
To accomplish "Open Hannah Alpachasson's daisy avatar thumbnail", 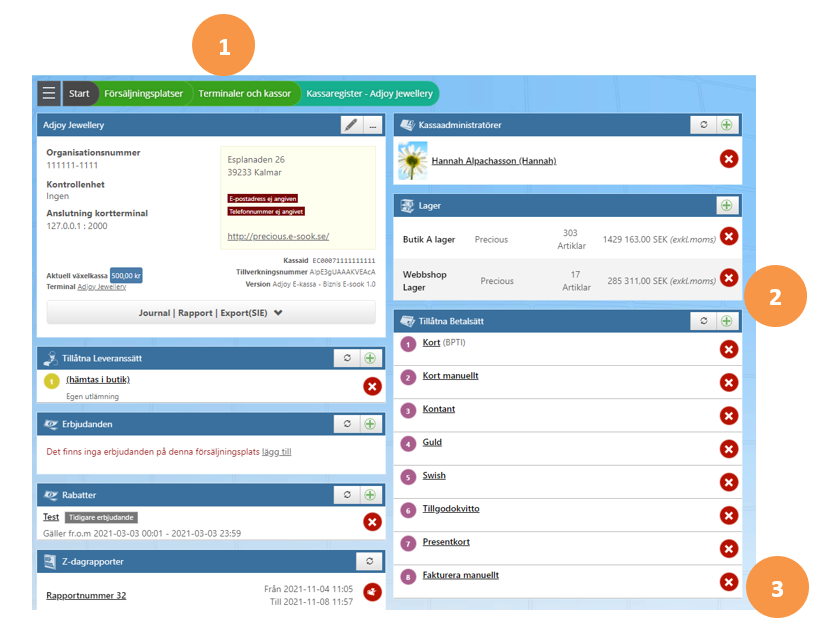I will tap(413, 161).
